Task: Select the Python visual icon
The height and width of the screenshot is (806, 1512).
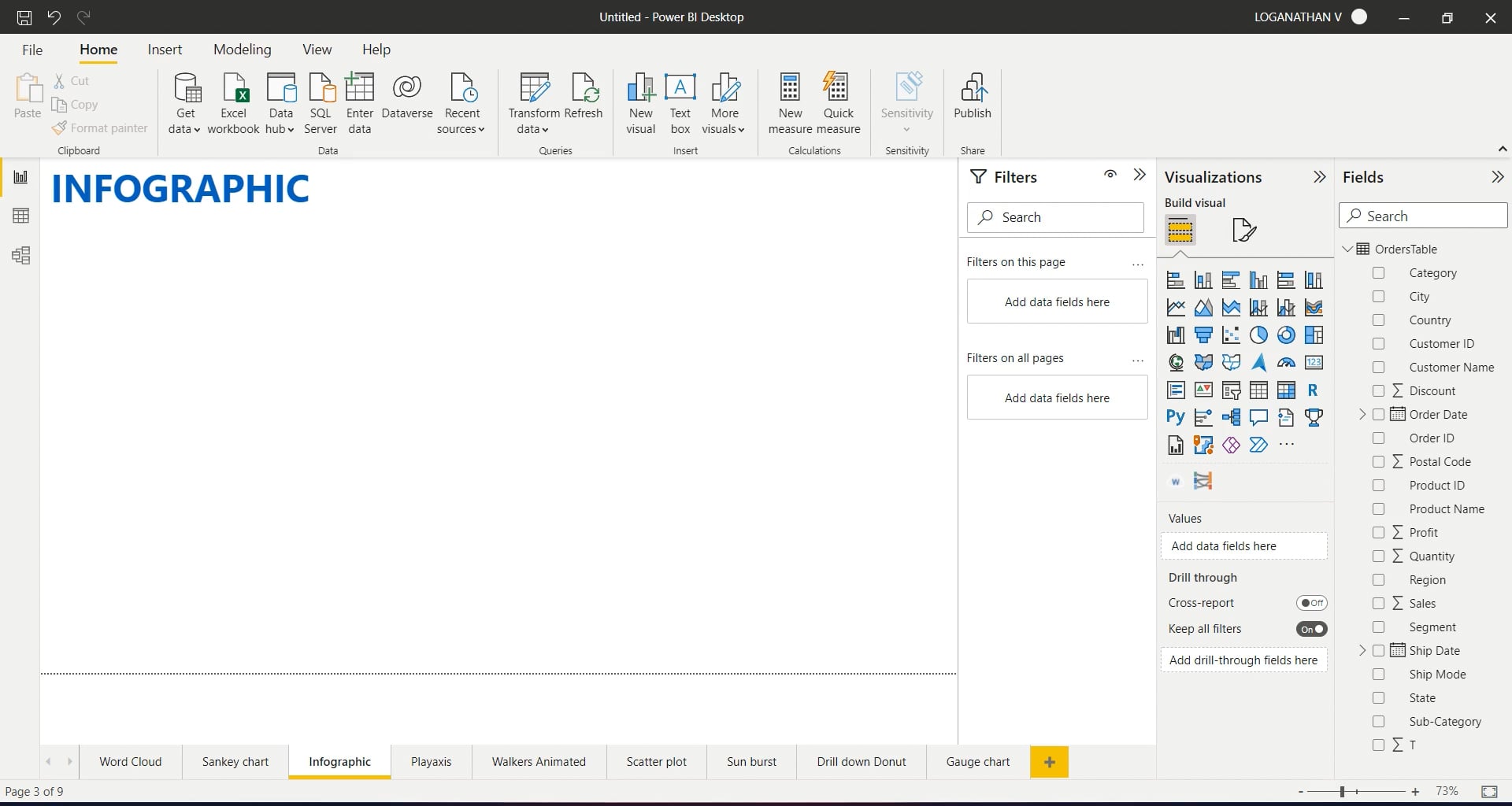Action: point(1175,417)
